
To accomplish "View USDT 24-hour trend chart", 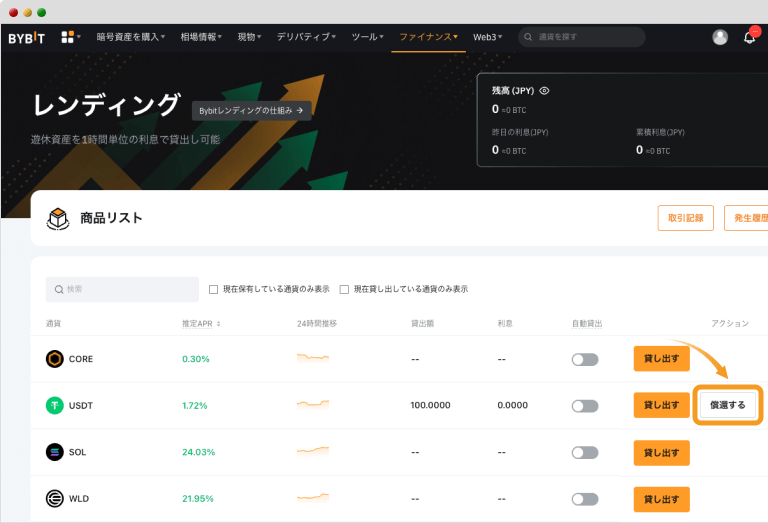I will pyautogui.click(x=312, y=404).
